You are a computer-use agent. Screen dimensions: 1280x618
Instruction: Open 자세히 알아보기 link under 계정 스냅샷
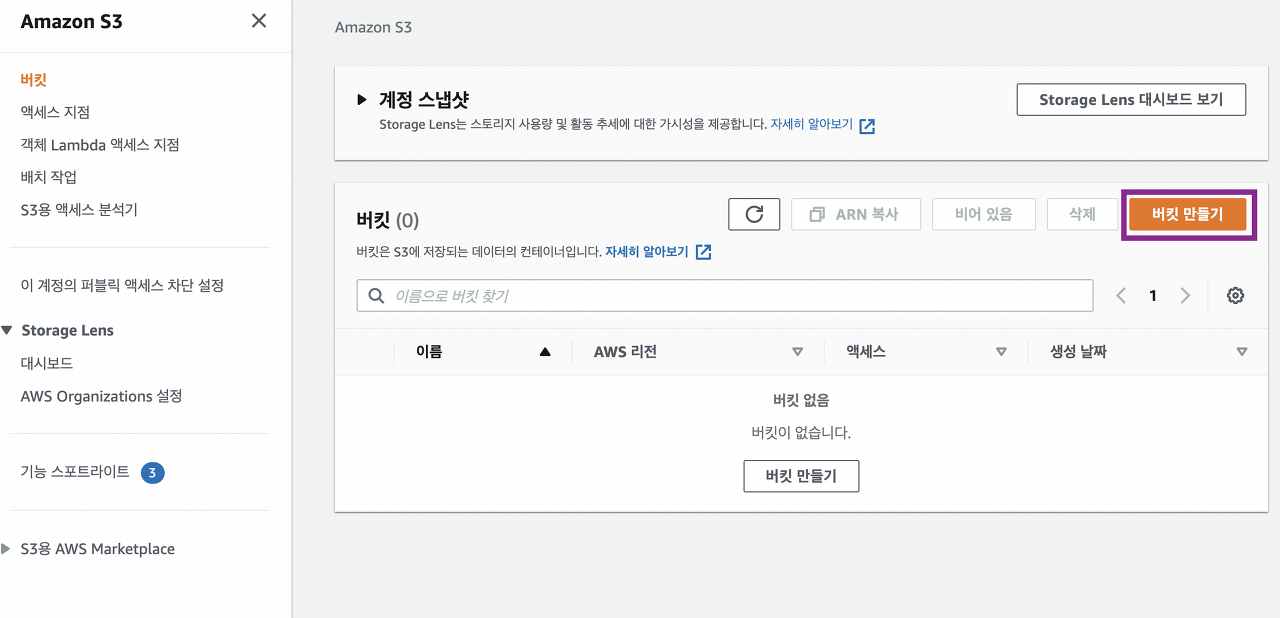click(811, 125)
